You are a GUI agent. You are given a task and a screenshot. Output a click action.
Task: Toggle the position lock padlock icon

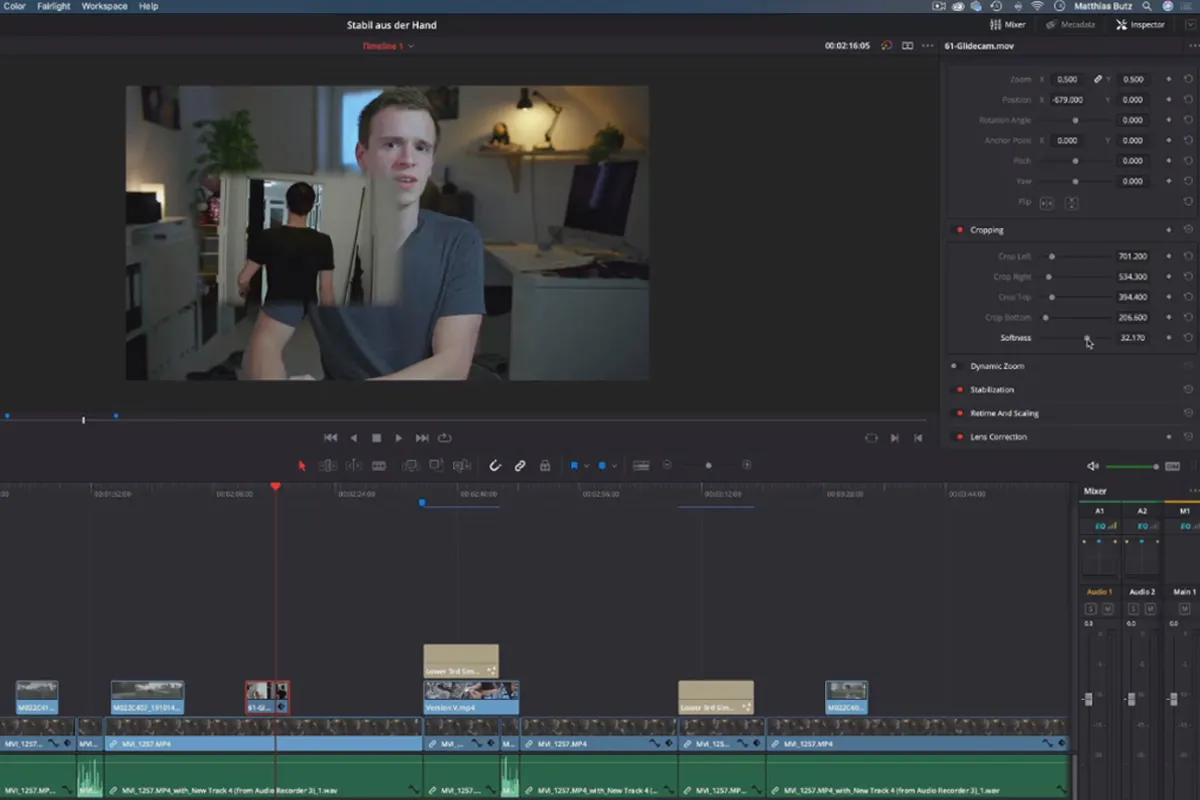[545, 466]
